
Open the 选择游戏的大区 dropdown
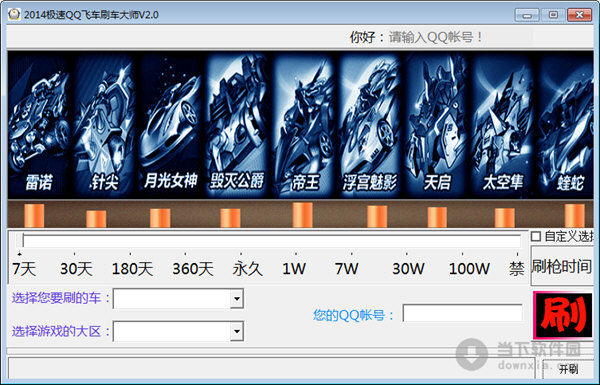[x=237, y=331]
